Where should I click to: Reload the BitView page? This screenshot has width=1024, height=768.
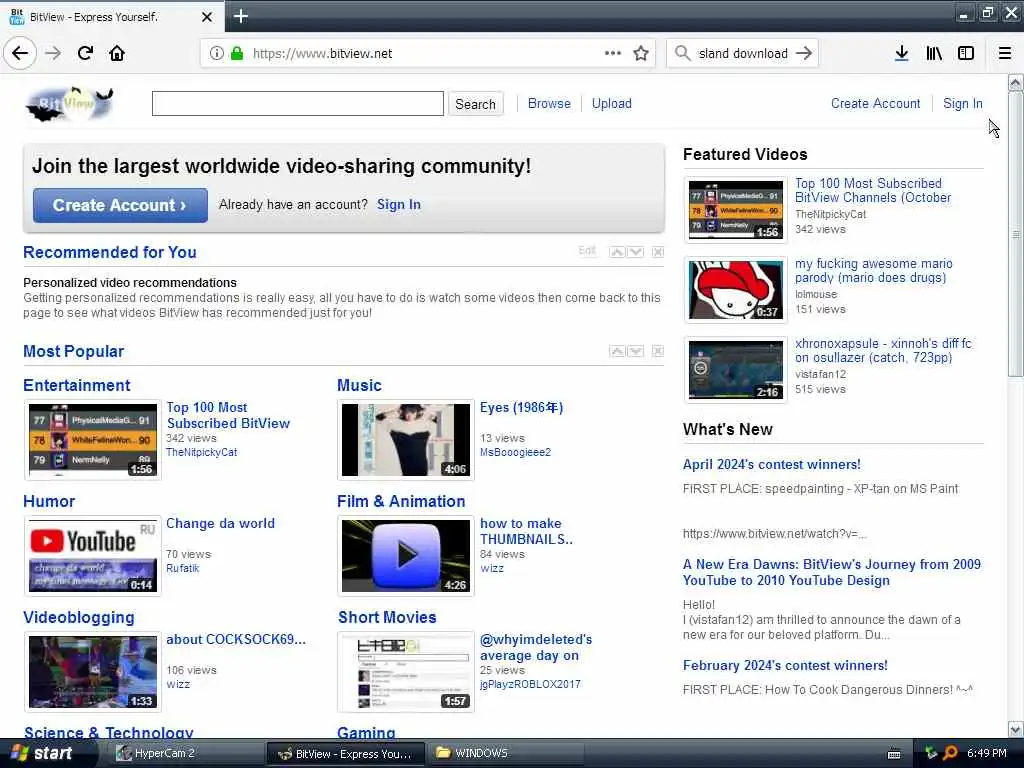pyautogui.click(x=85, y=54)
